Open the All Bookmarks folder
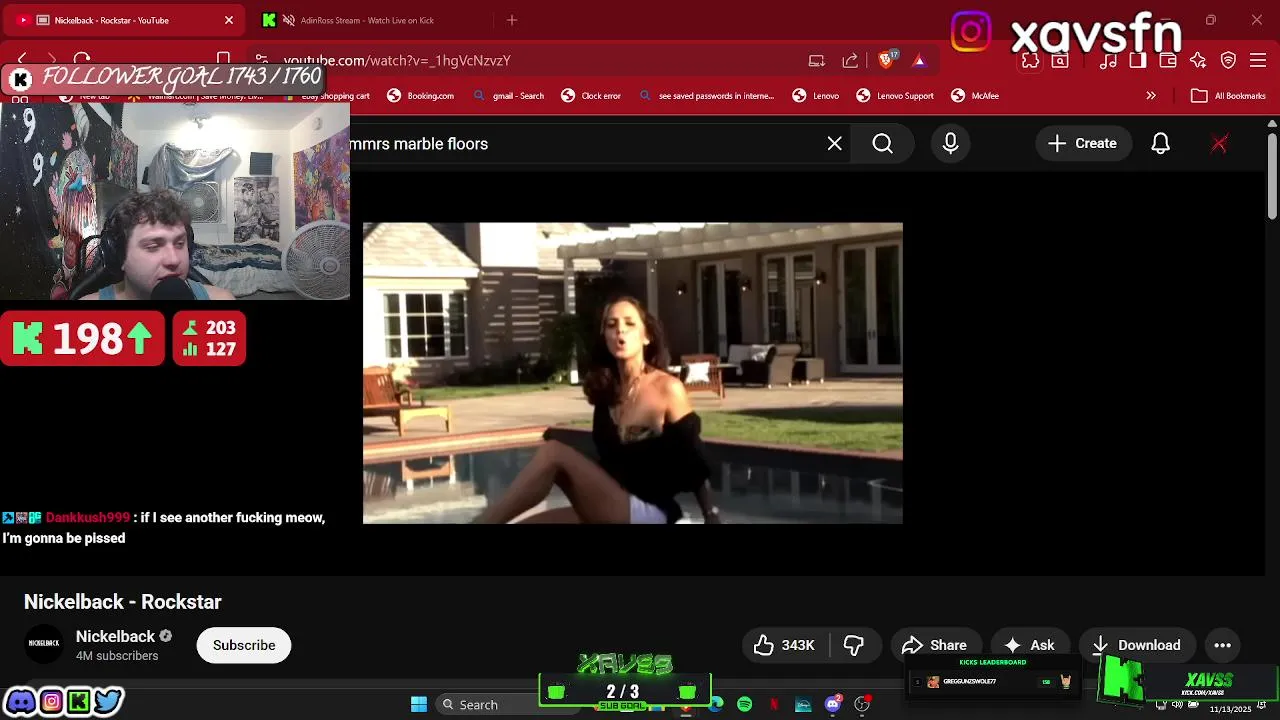The height and width of the screenshot is (720, 1280). tap(1229, 96)
